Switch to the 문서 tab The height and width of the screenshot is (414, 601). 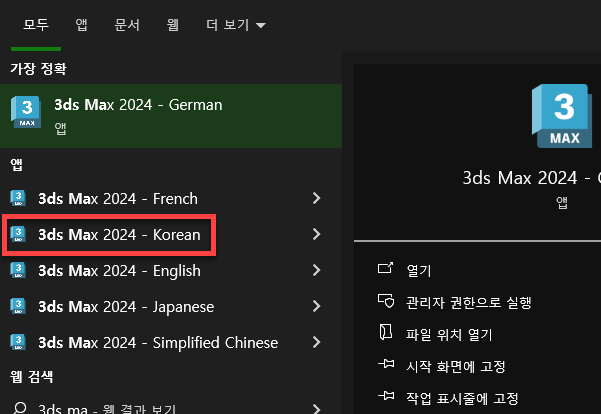127,25
